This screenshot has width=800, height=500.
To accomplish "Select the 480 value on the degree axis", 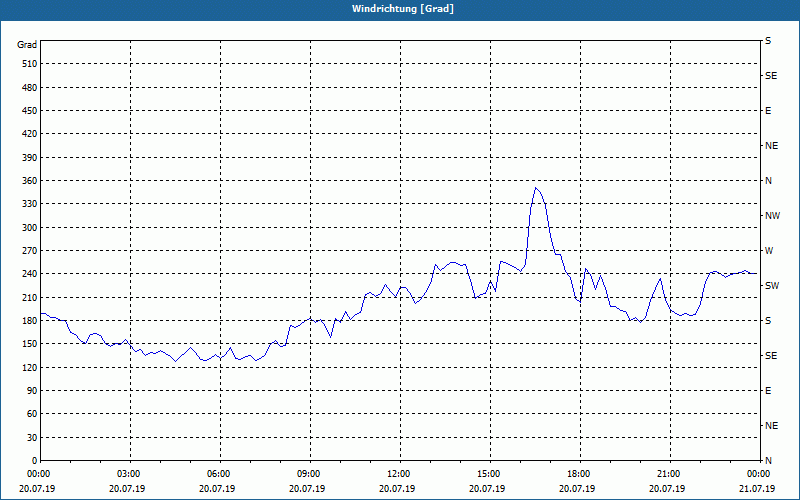I will (30, 87).
